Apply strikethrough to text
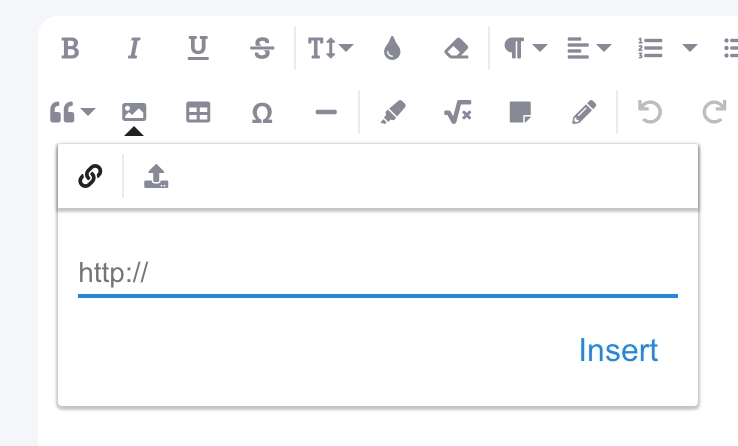738x446 pixels. [262, 48]
